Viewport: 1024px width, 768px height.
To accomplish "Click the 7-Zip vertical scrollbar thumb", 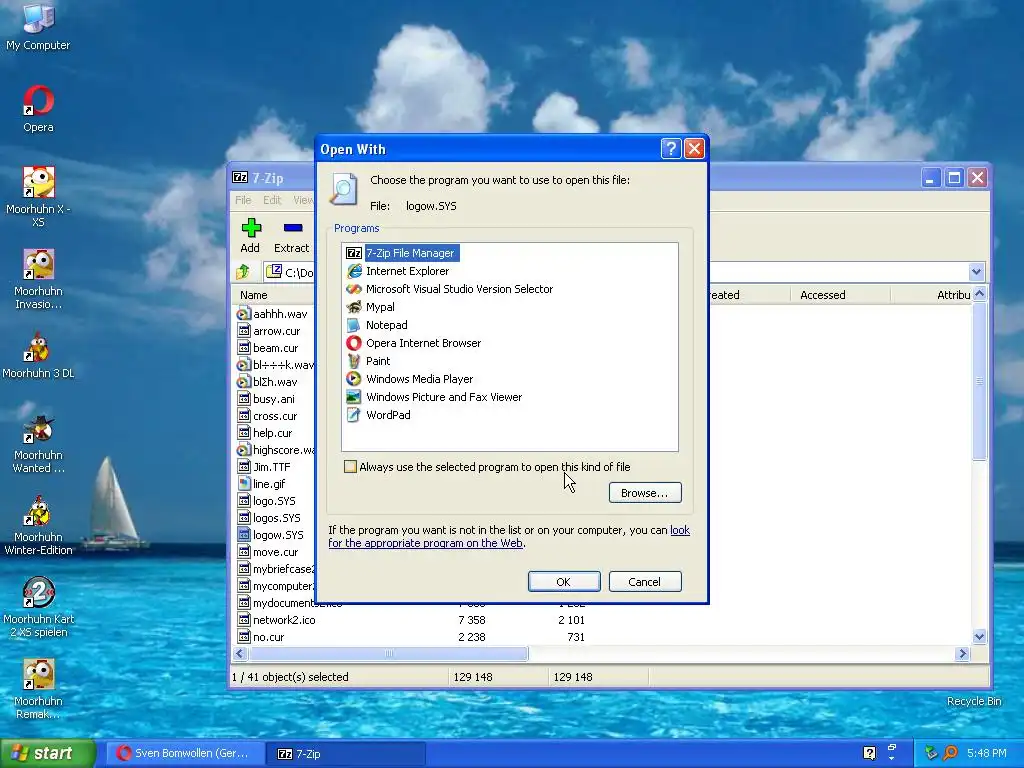I will pyautogui.click(x=979, y=381).
